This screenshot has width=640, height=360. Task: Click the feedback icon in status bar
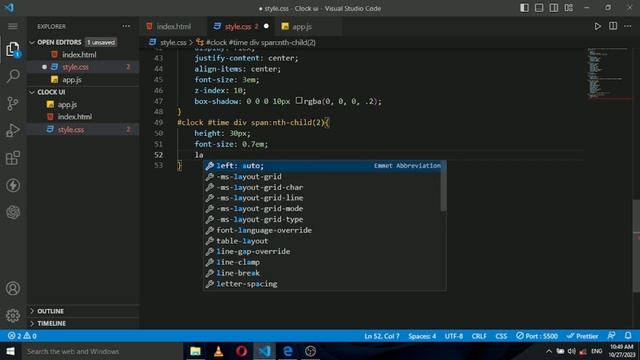[x=611, y=336]
